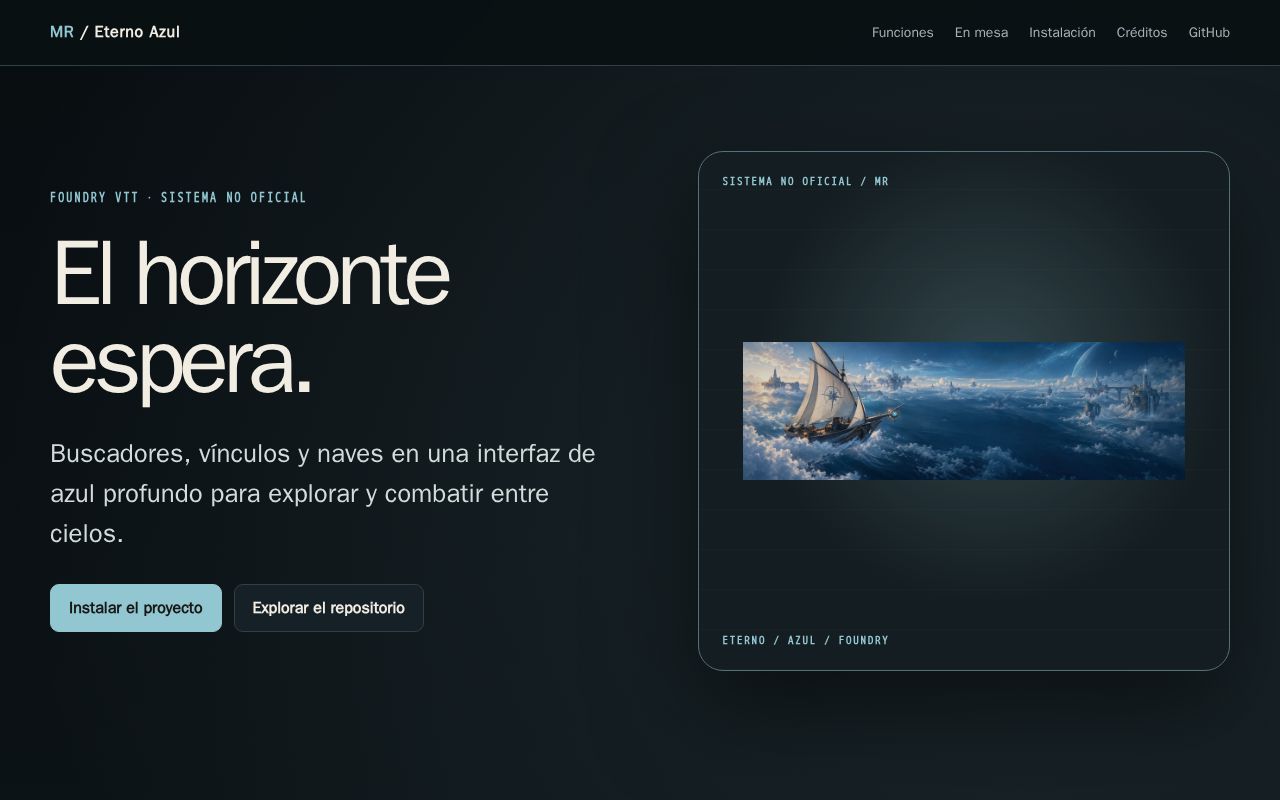Go to the Funciones nav link
The width and height of the screenshot is (1280, 800).
pos(902,33)
